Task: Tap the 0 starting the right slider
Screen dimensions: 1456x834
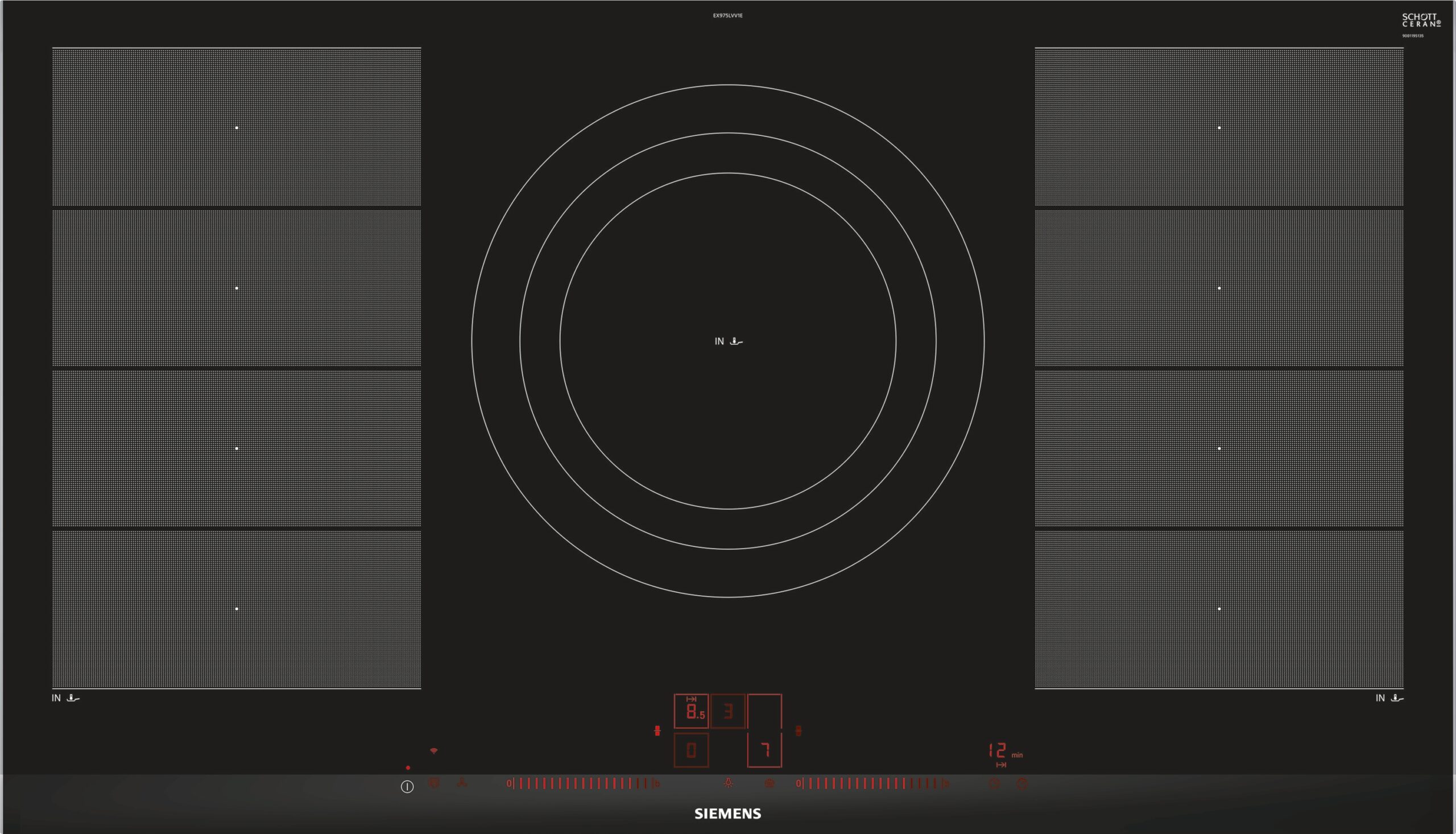Action: [797, 783]
